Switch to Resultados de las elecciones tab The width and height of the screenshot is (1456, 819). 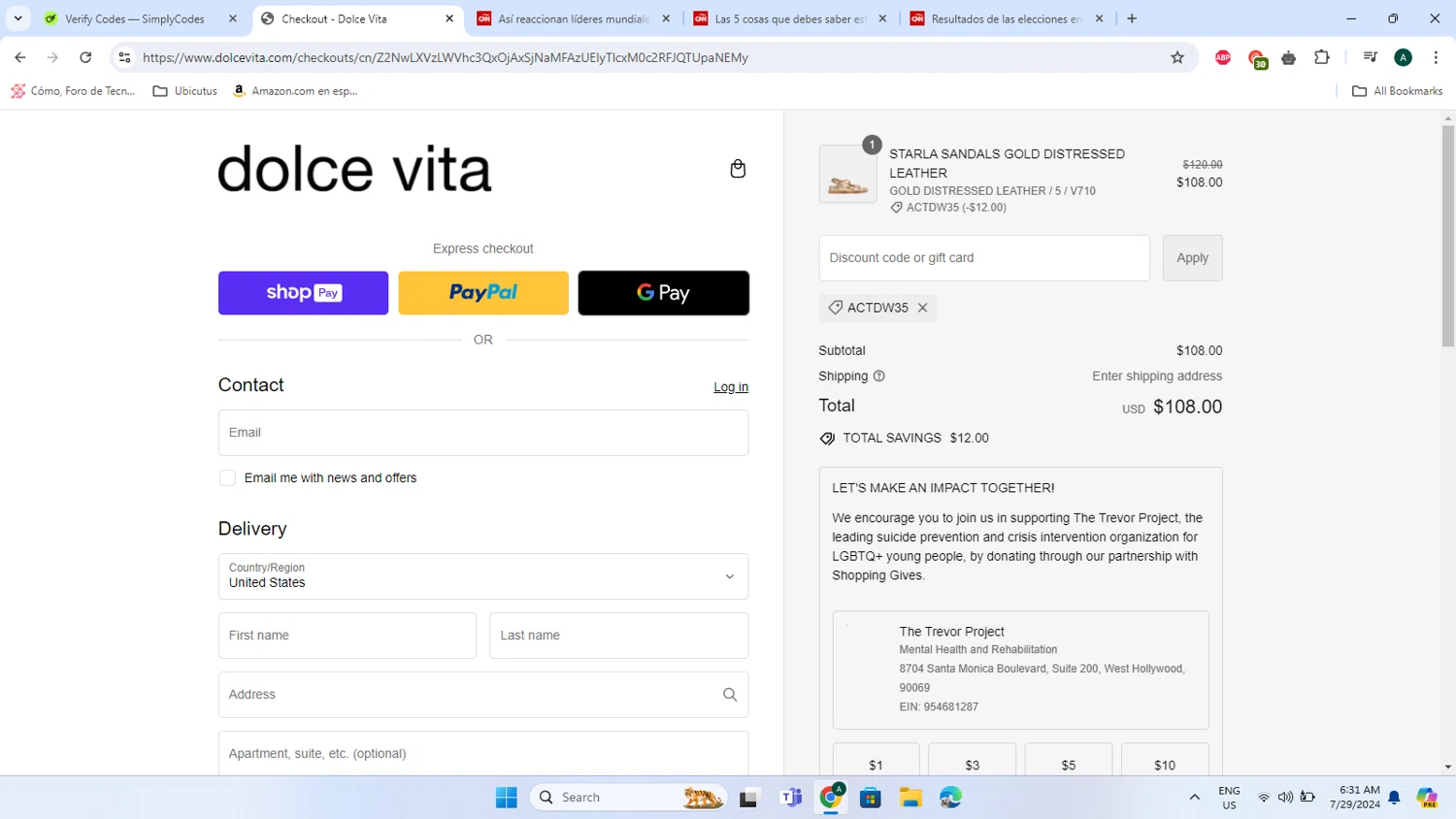coord(1007,18)
